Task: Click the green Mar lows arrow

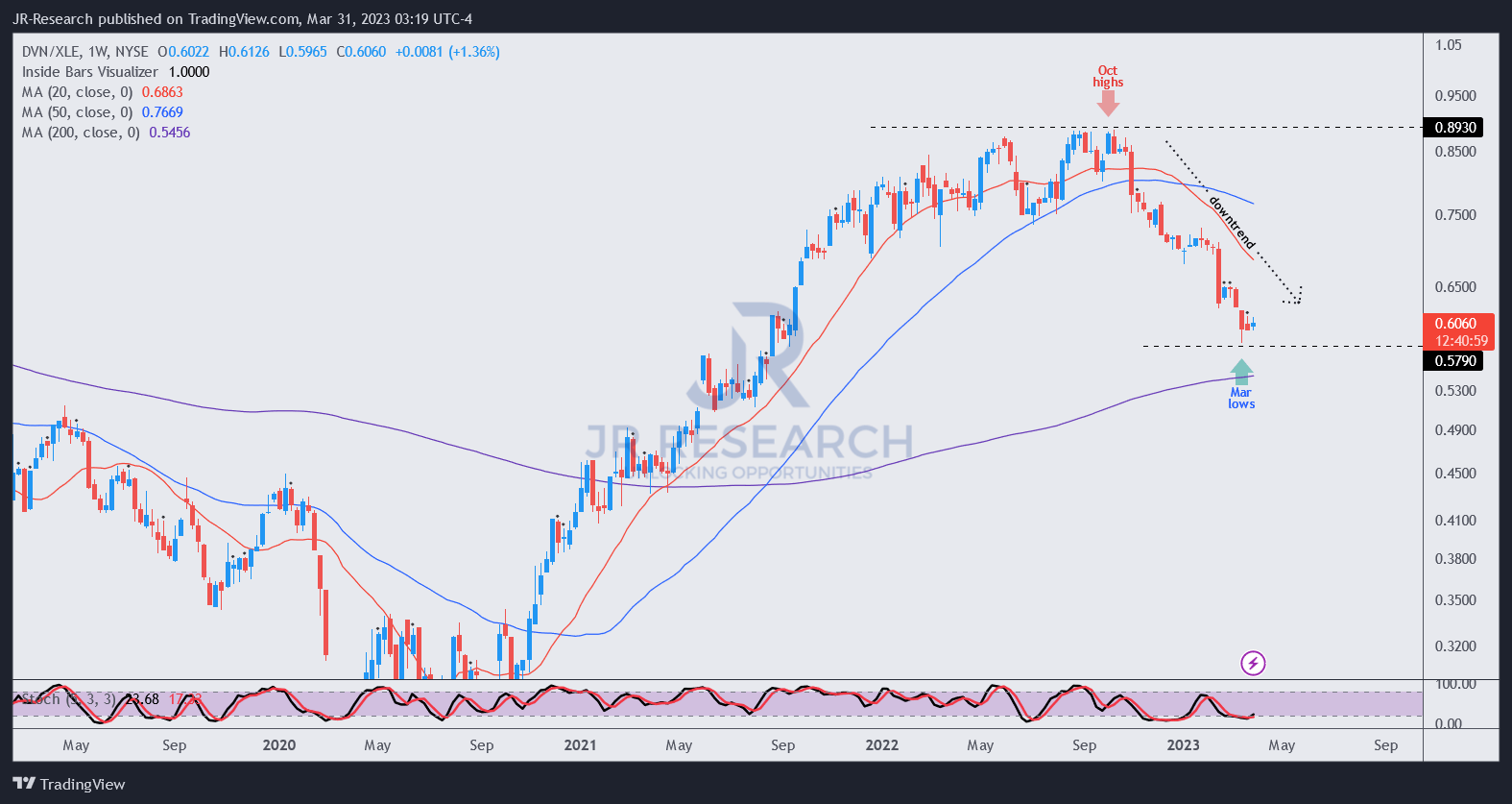Action: click(x=1241, y=372)
